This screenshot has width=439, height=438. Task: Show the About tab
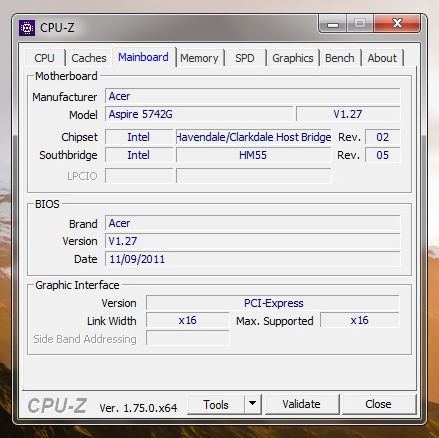pyautogui.click(x=382, y=58)
